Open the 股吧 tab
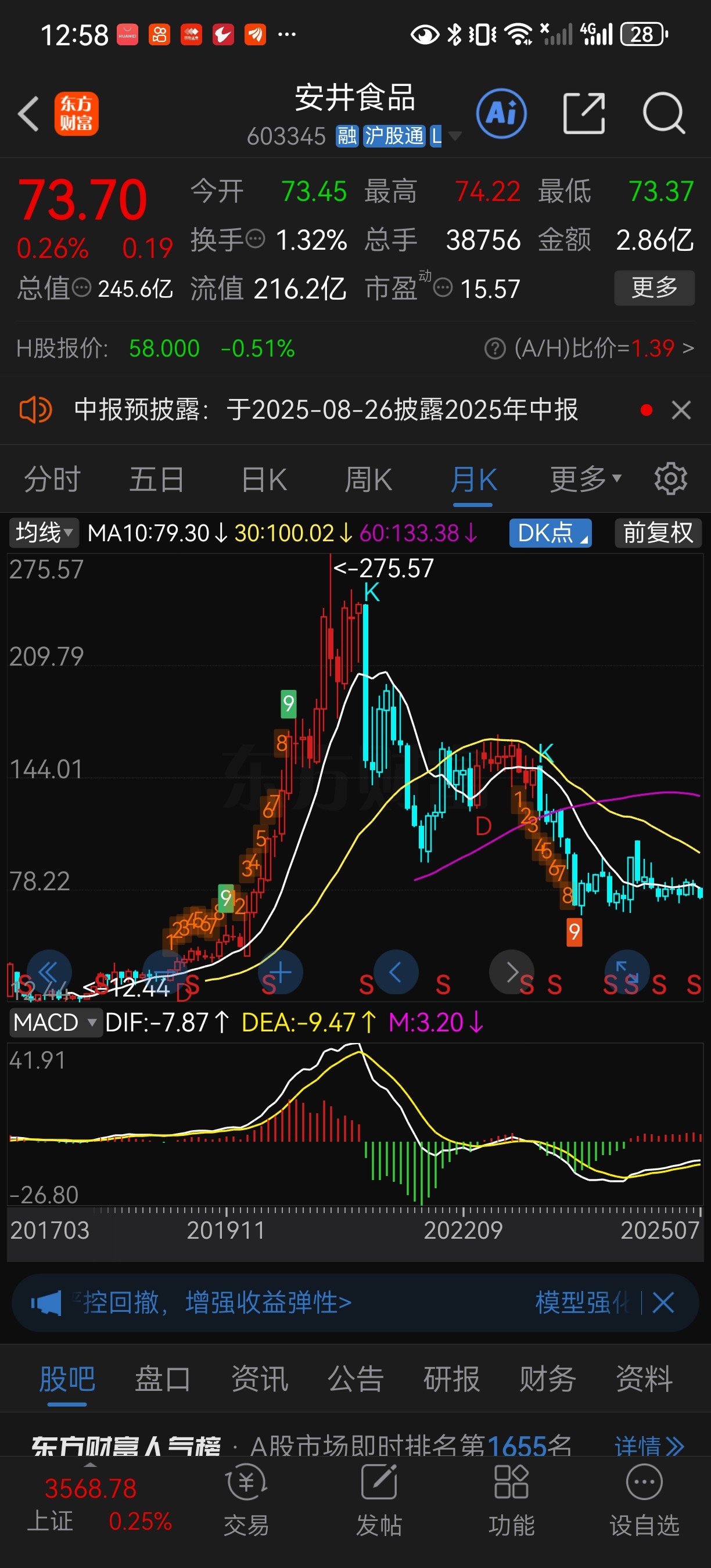This screenshot has height=1568, width=711. click(x=67, y=1379)
